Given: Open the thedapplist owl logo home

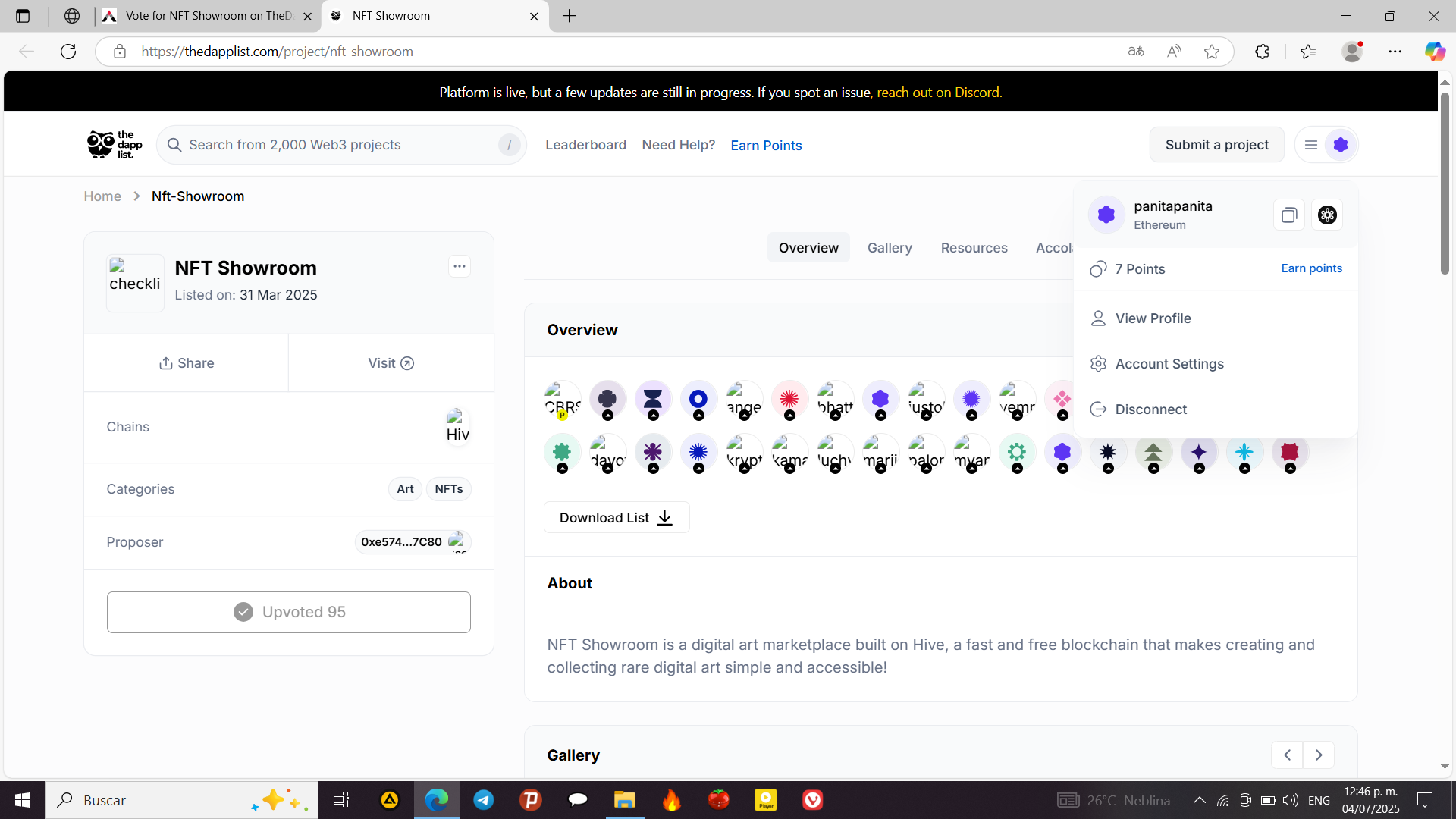Looking at the screenshot, I should 115,144.
